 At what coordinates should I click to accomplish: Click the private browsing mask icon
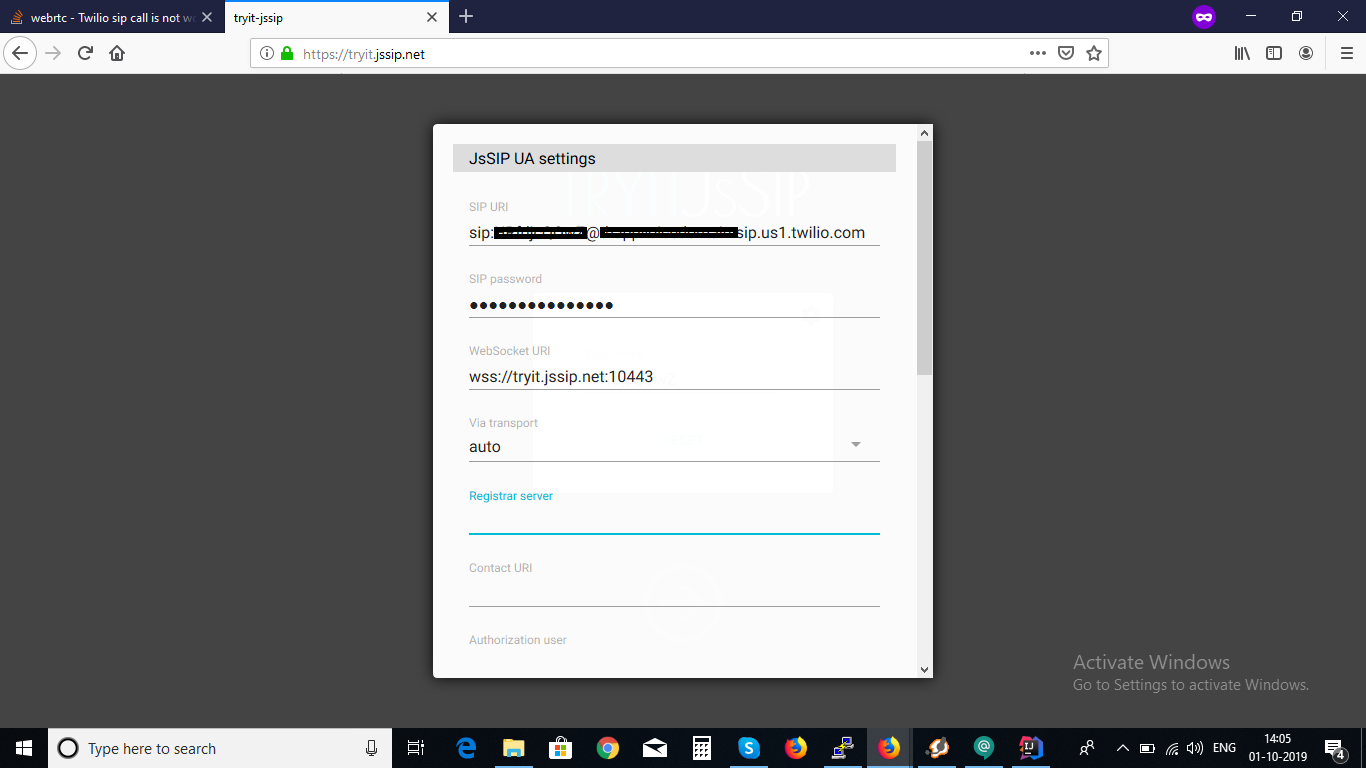[1203, 17]
